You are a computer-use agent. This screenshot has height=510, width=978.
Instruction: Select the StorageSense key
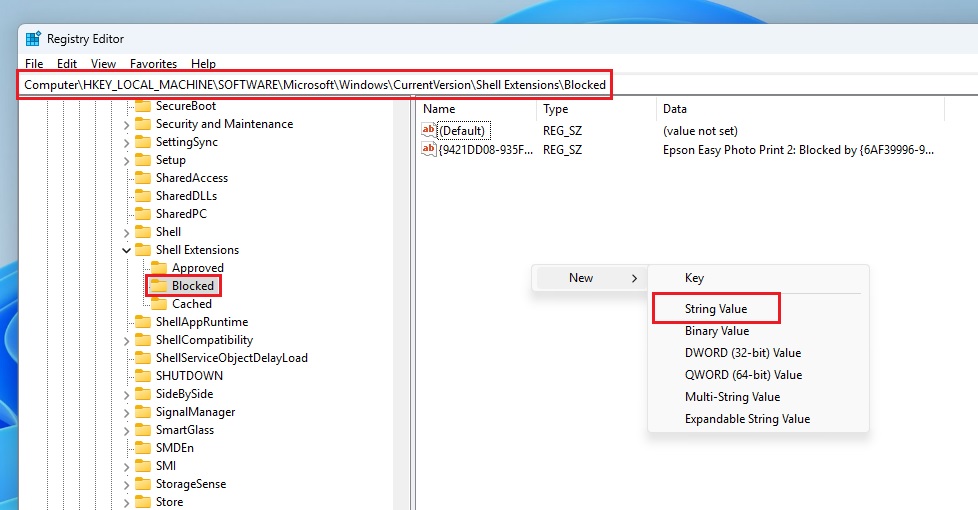191,484
